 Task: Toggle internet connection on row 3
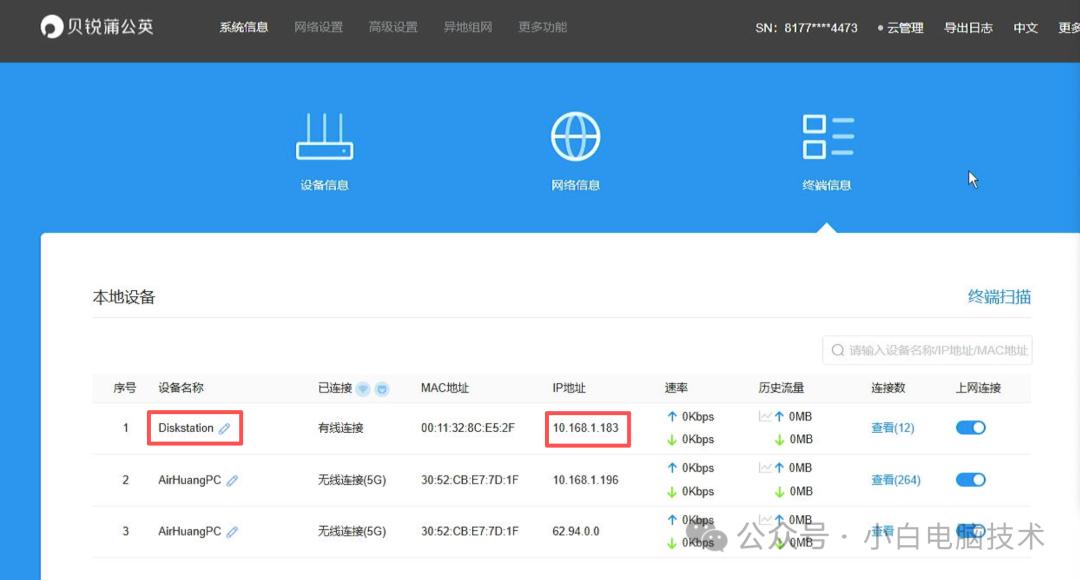969,531
